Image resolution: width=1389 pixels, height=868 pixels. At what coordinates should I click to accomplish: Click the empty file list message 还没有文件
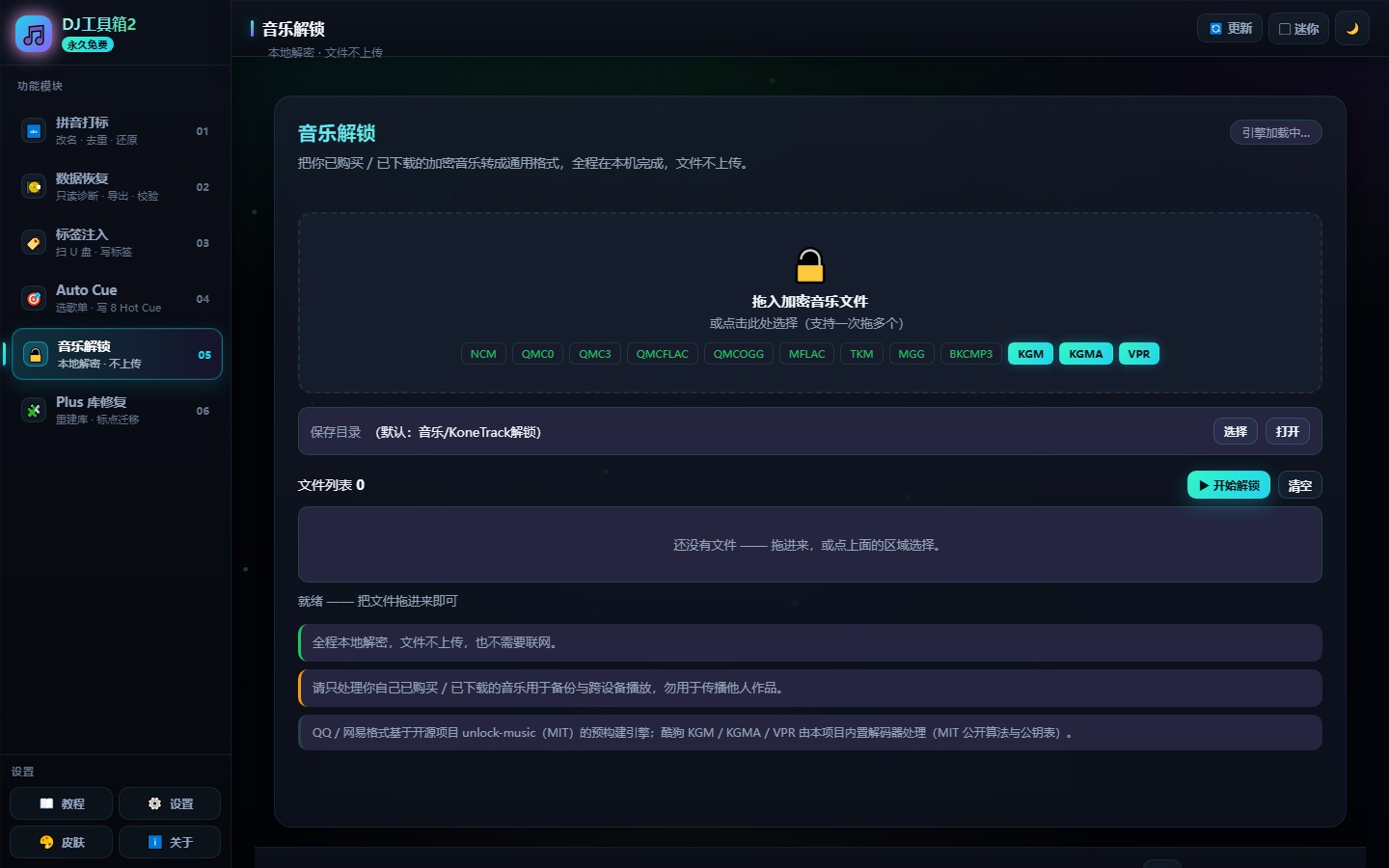tap(810, 545)
